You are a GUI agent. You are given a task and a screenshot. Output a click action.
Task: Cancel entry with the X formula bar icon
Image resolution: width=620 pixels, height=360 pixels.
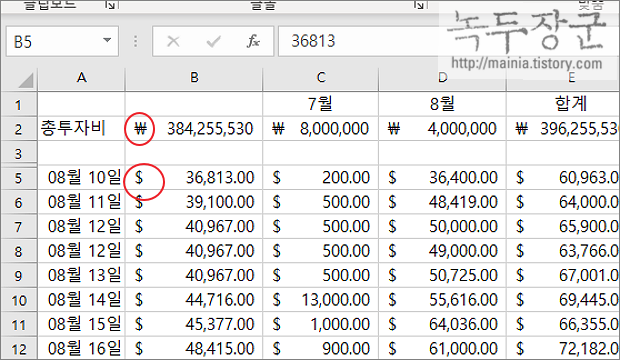point(173,41)
